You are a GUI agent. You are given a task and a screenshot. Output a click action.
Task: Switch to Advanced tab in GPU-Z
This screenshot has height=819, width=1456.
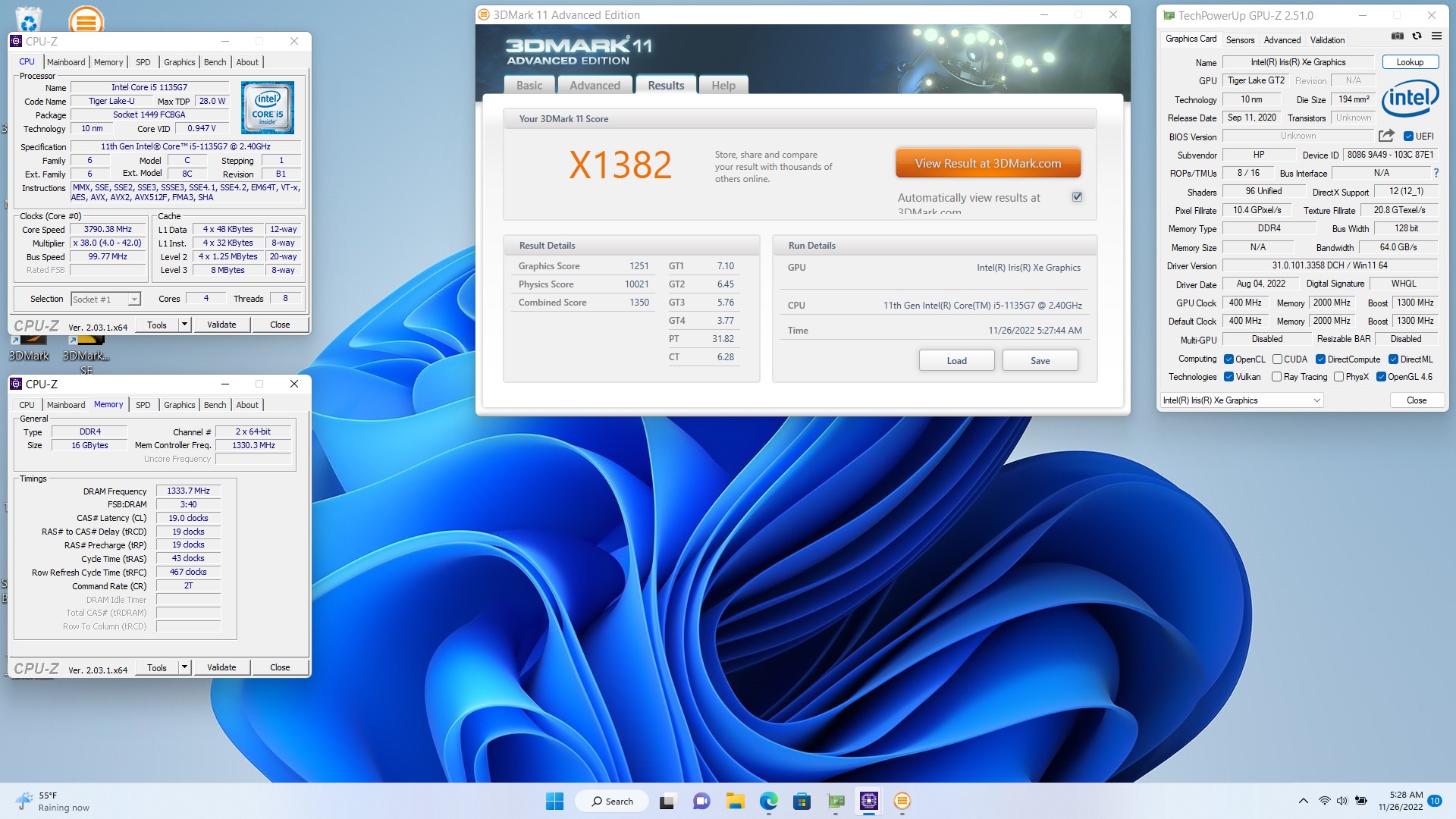click(x=1282, y=39)
